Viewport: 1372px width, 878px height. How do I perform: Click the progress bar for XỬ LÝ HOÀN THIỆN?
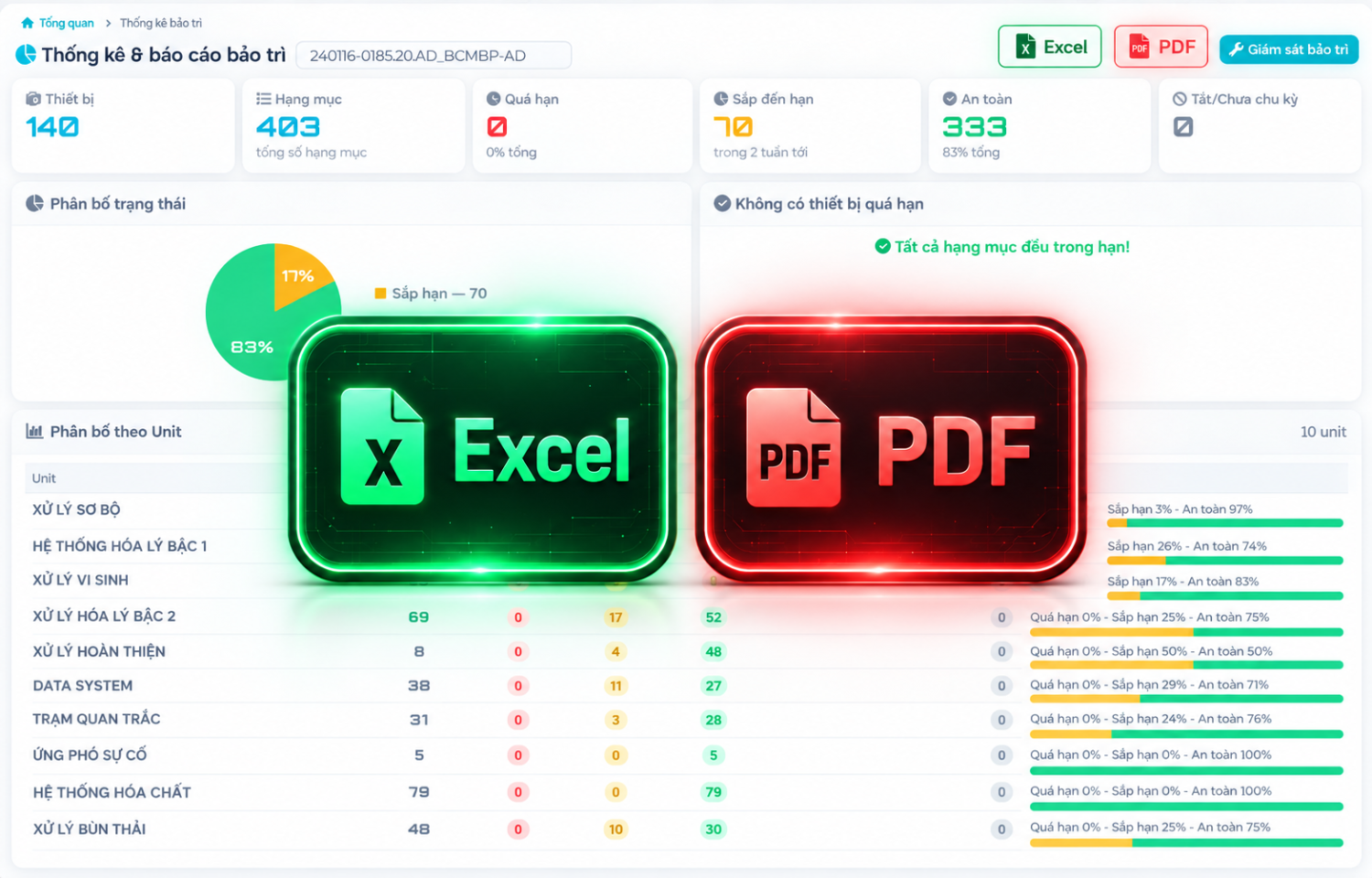(1186, 665)
